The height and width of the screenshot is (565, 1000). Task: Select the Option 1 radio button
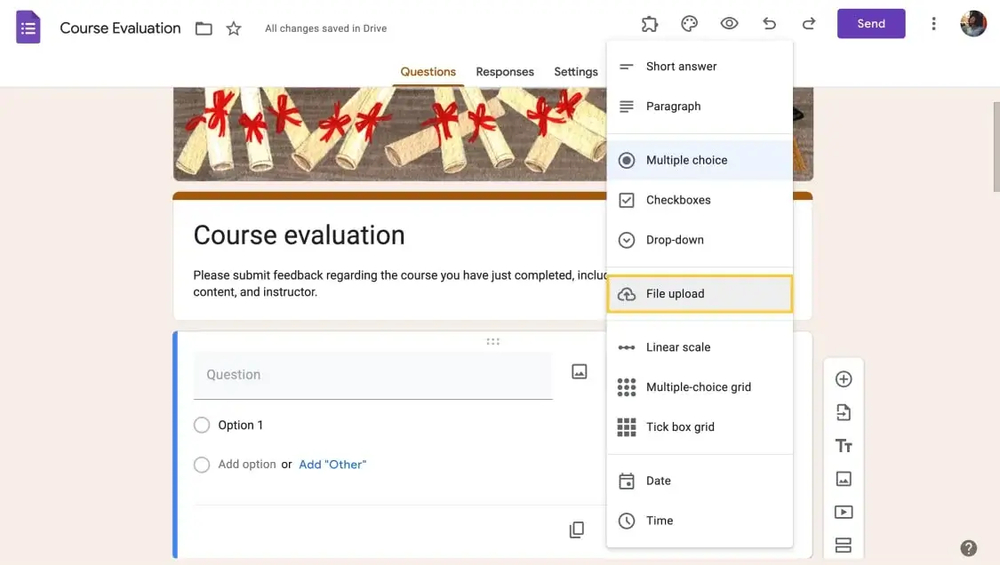pos(202,425)
